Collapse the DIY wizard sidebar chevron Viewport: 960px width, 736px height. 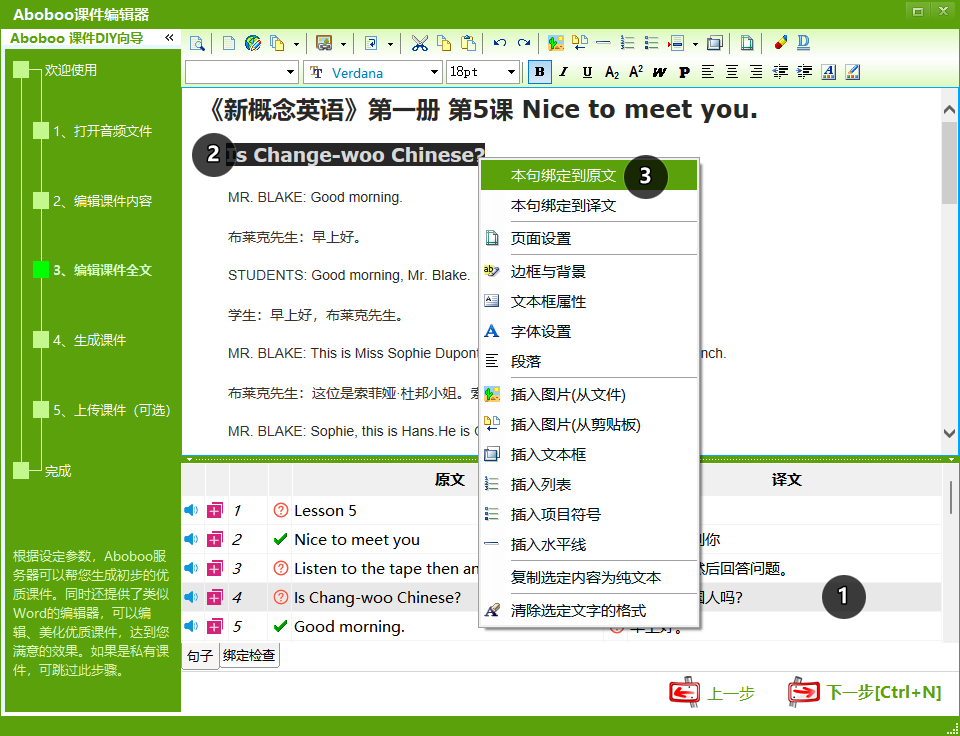169,38
